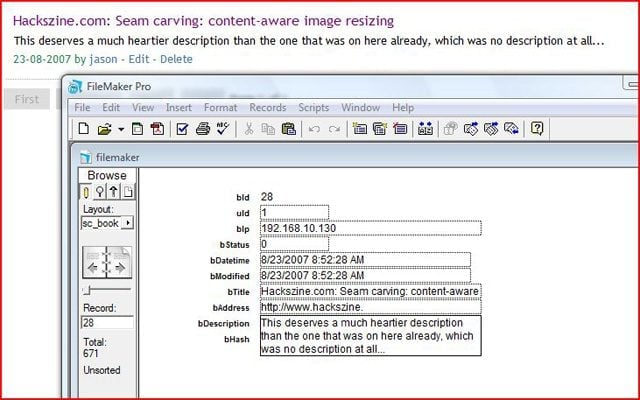Viewport: 640px width, 400px height.
Task: Click the Open folder toolbar icon
Action: [x=104, y=129]
